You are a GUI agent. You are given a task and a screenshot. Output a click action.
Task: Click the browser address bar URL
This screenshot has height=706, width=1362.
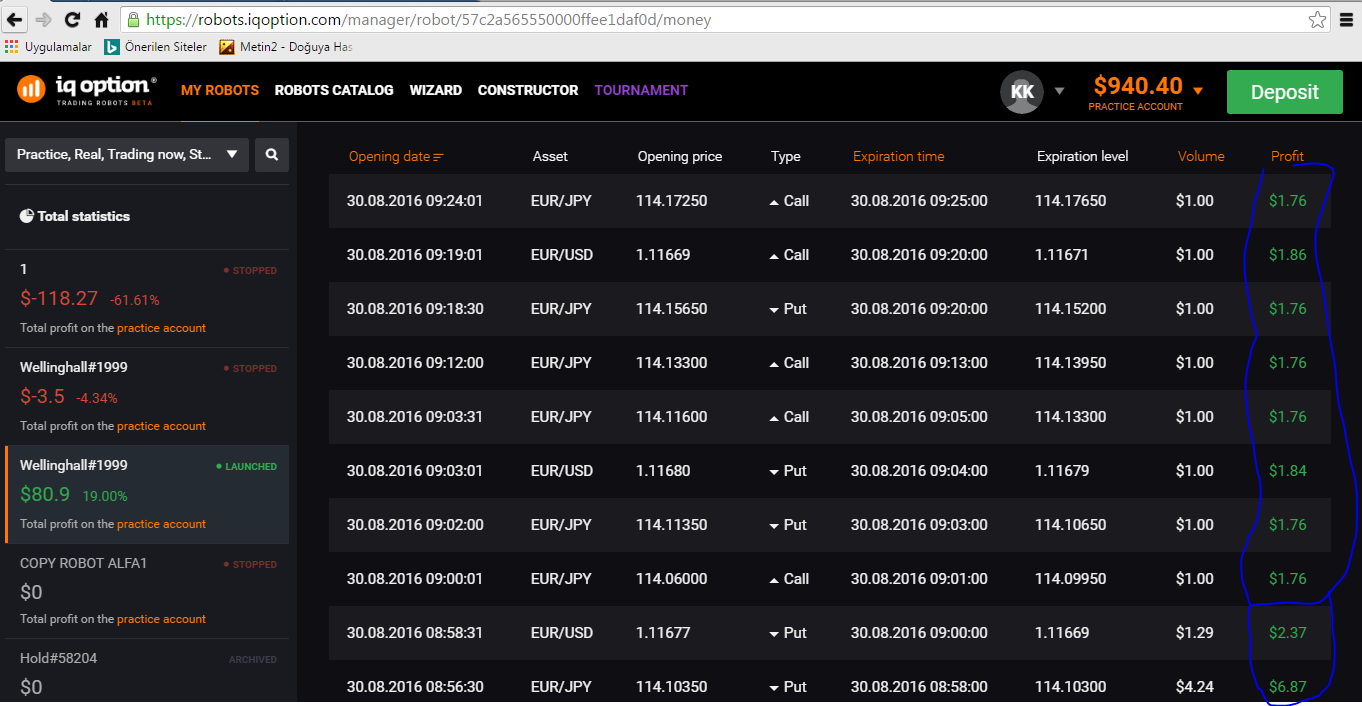pos(429,20)
